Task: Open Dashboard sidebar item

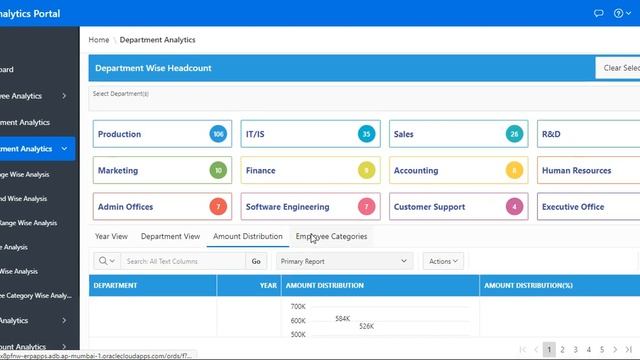Action: click(7, 69)
